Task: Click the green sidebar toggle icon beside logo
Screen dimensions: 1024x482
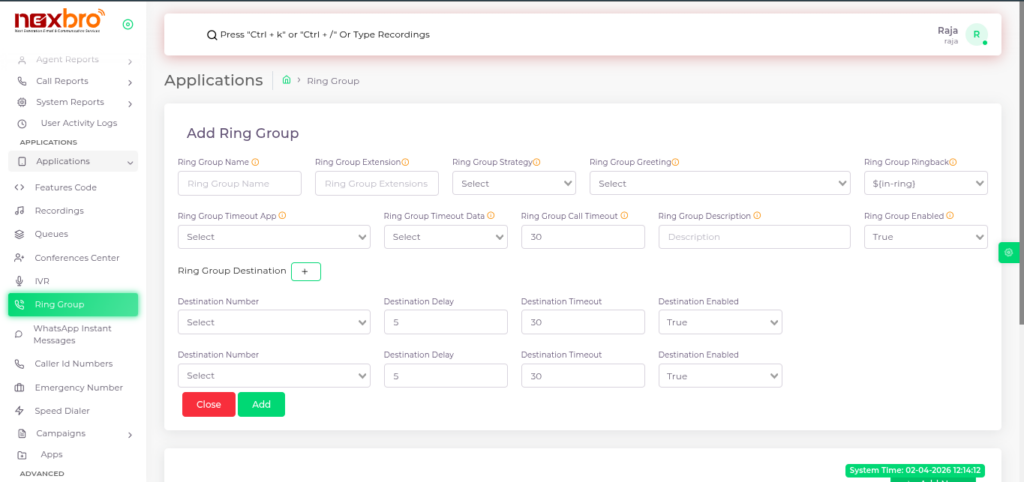Action: coord(127,24)
